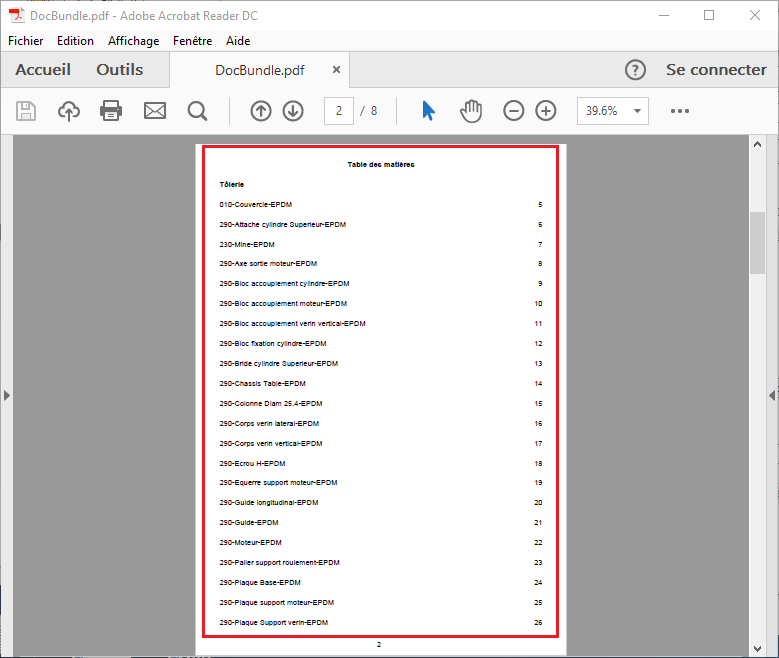
Task: Go to previous page arrow
Action: (261, 111)
